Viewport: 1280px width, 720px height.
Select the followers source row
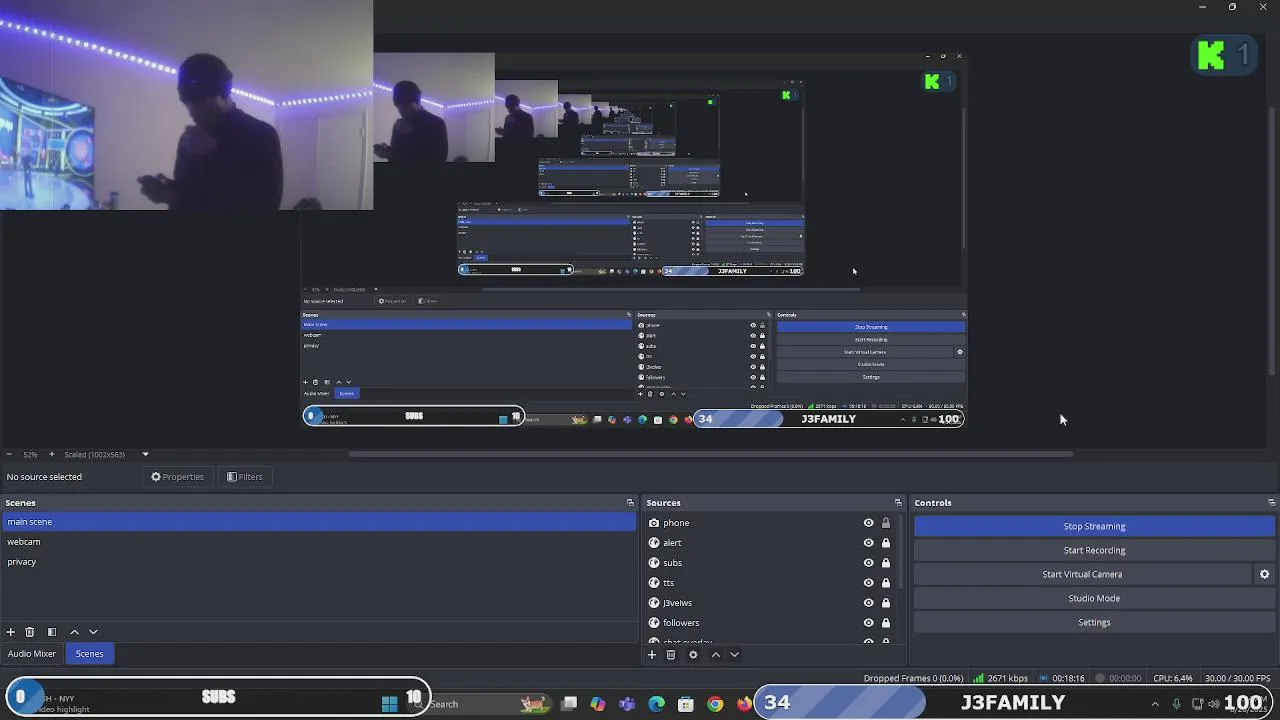(770, 623)
